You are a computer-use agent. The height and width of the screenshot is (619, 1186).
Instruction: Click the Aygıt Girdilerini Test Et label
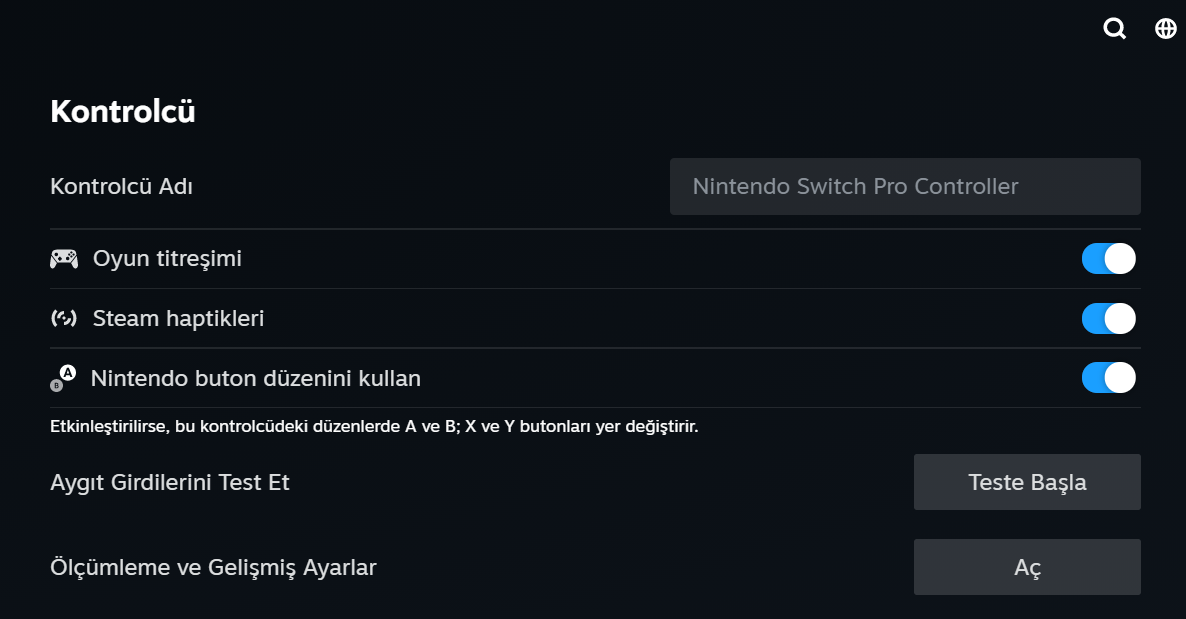click(170, 482)
